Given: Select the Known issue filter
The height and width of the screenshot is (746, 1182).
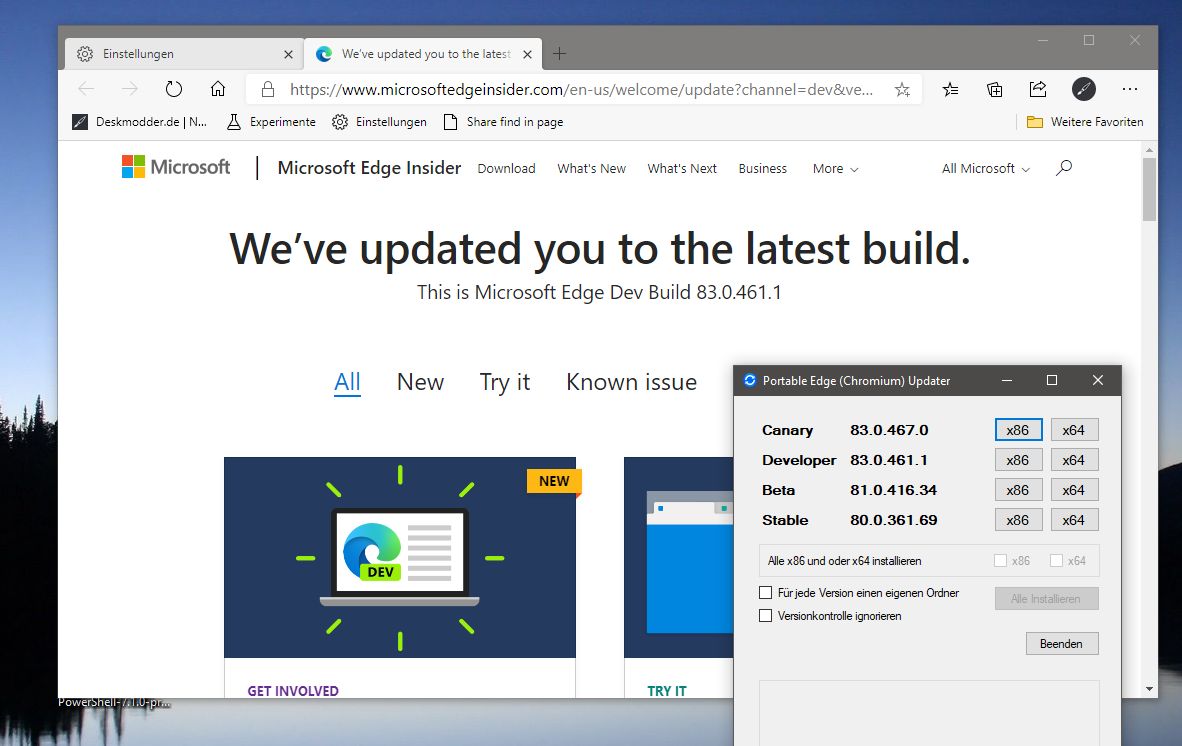Looking at the screenshot, I should tap(632, 382).
